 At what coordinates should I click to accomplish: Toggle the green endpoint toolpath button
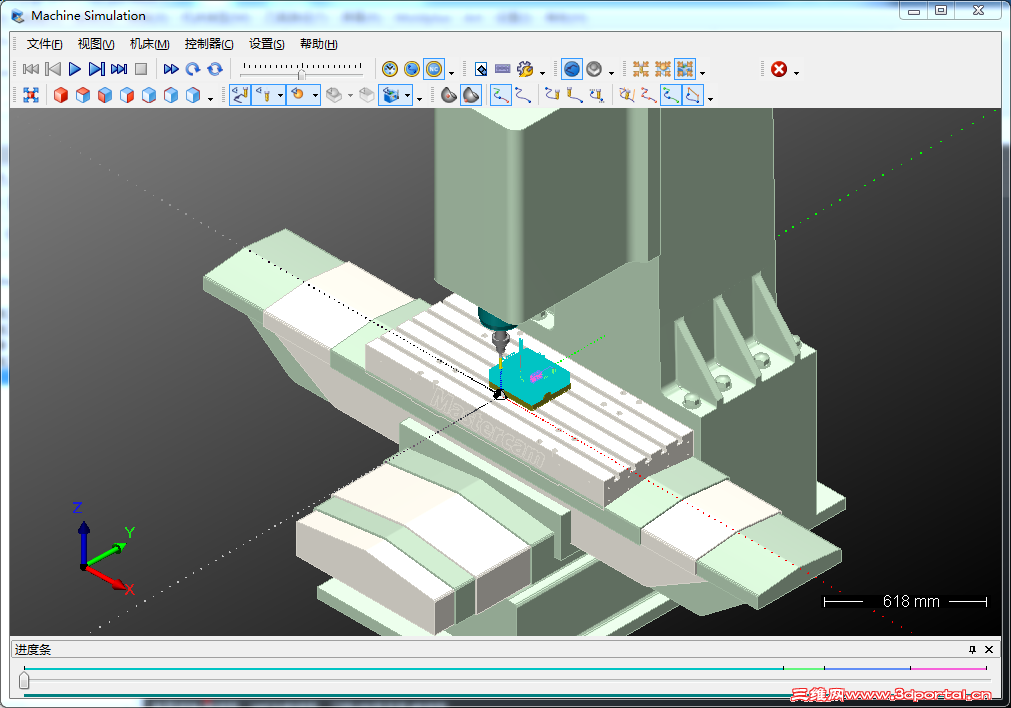click(671, 95)
